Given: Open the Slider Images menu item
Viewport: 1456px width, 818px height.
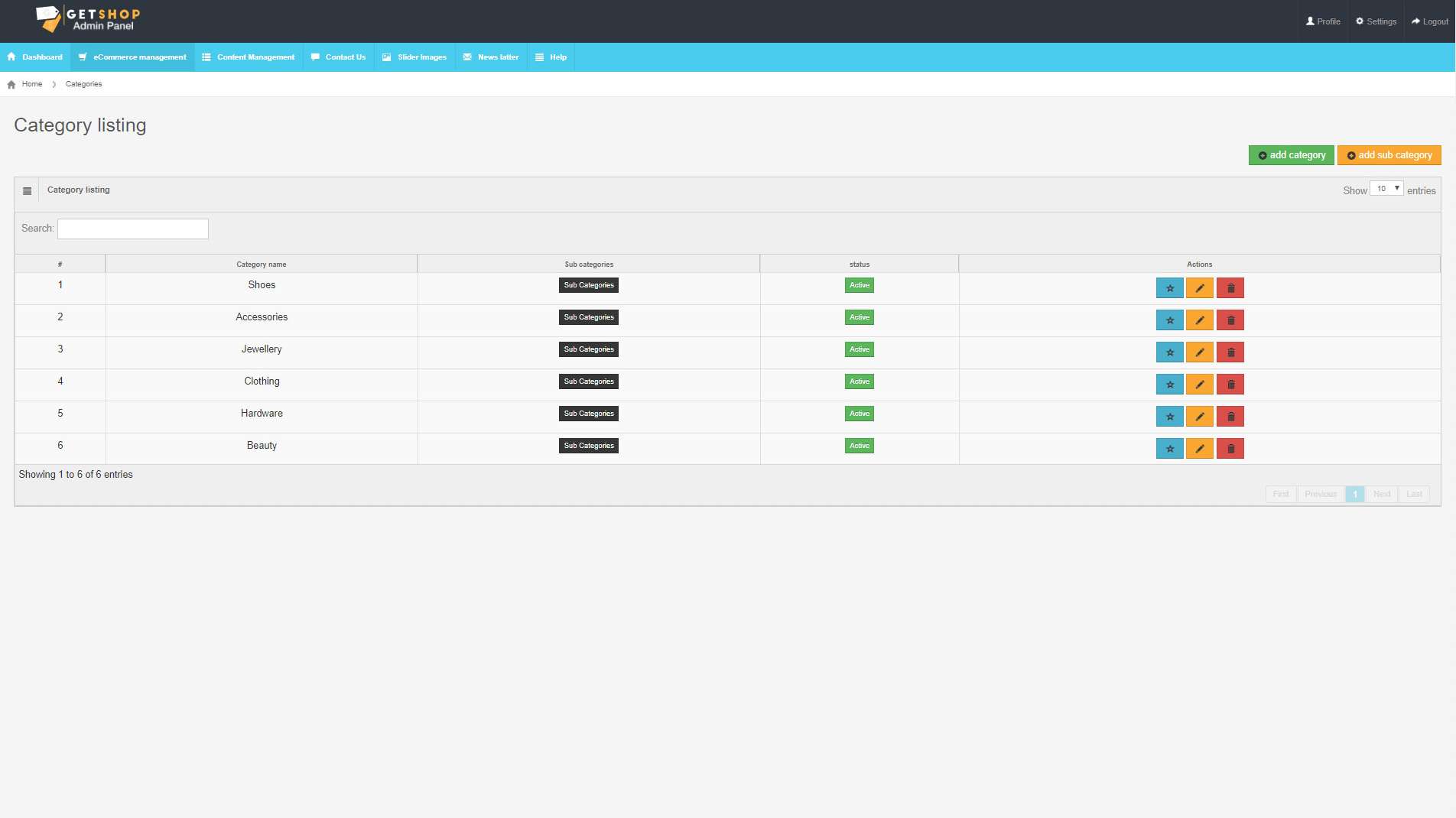Looking at the screenshot, I should [x=414, y=57].
